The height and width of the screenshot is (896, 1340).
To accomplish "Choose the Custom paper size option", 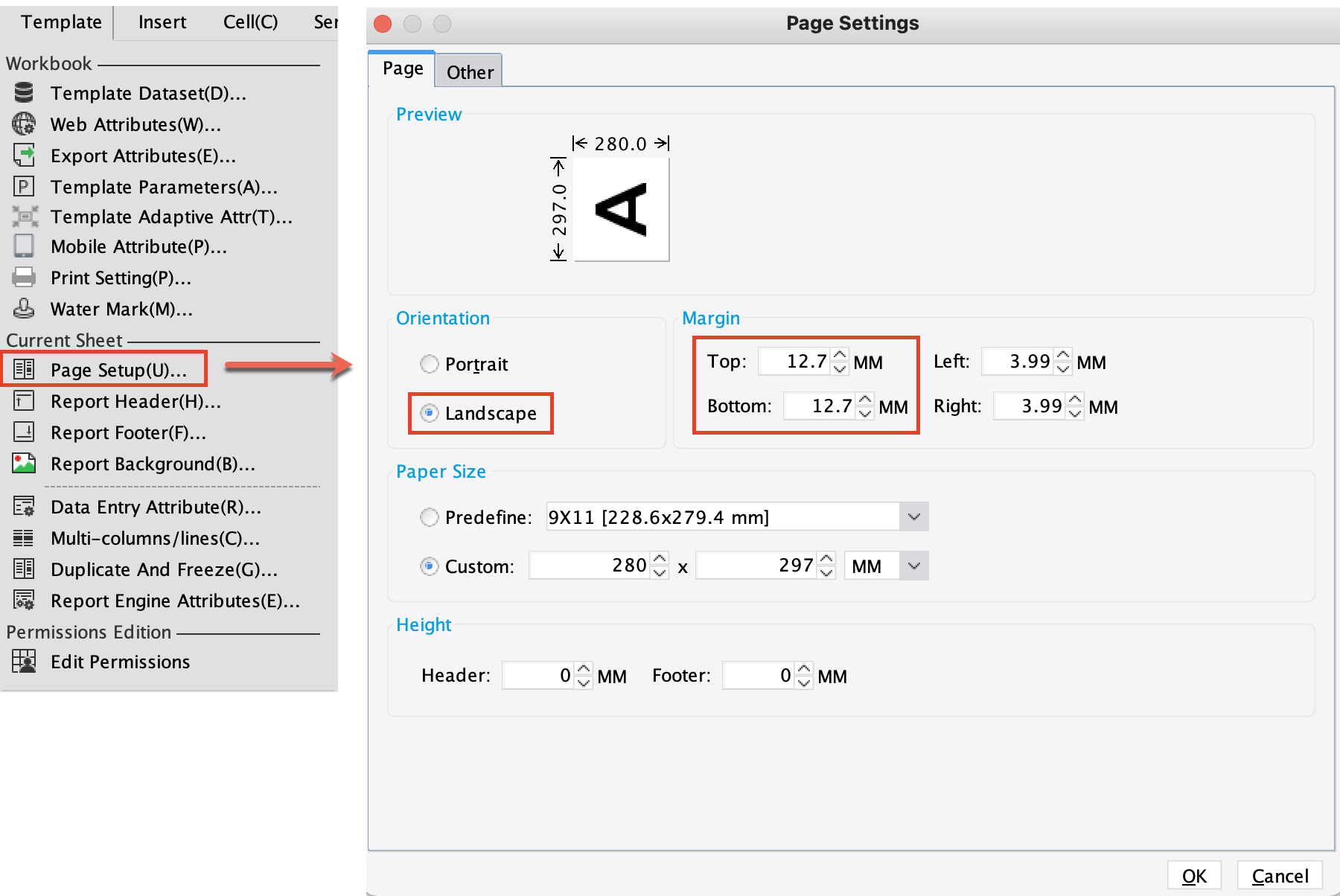I will (x=430, y=566).
